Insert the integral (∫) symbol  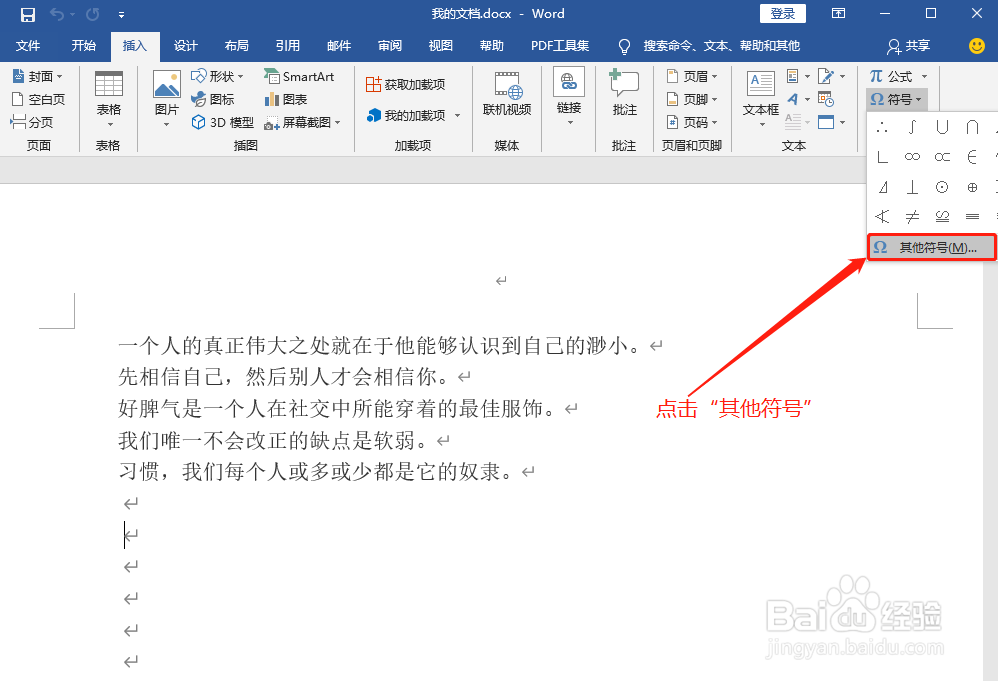click(x=912, y=127)
